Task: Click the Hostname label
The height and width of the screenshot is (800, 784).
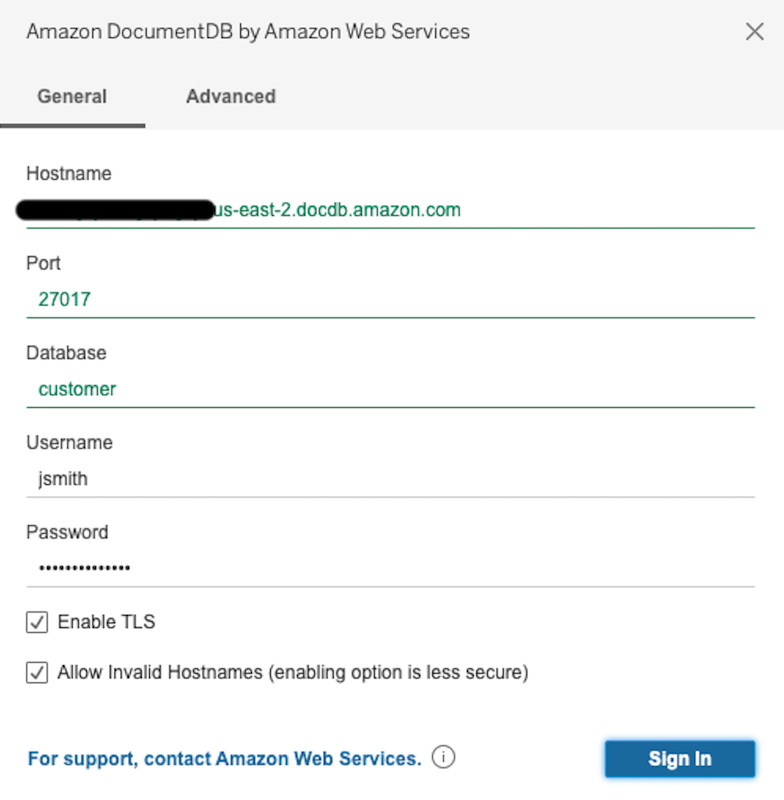Action: pyautogui.click(x=68, y=173)
